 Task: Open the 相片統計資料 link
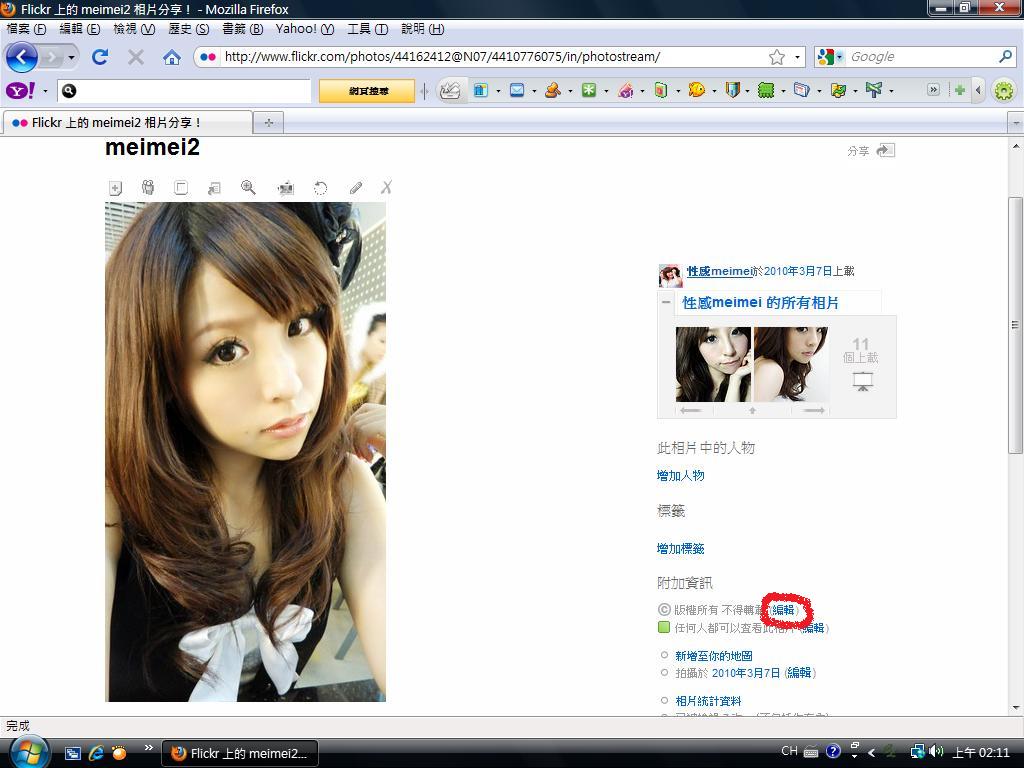point(709,701)
